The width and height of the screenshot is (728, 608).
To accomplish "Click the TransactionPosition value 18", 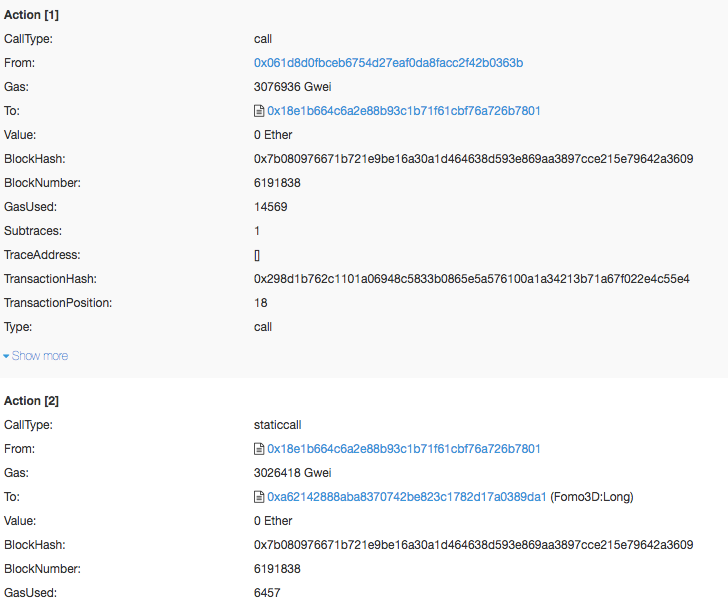I will click(x=260, y=303).
